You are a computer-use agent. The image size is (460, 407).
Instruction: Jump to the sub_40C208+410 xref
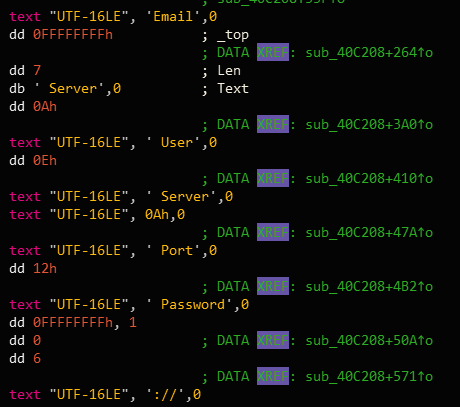(x=369, y=178)
